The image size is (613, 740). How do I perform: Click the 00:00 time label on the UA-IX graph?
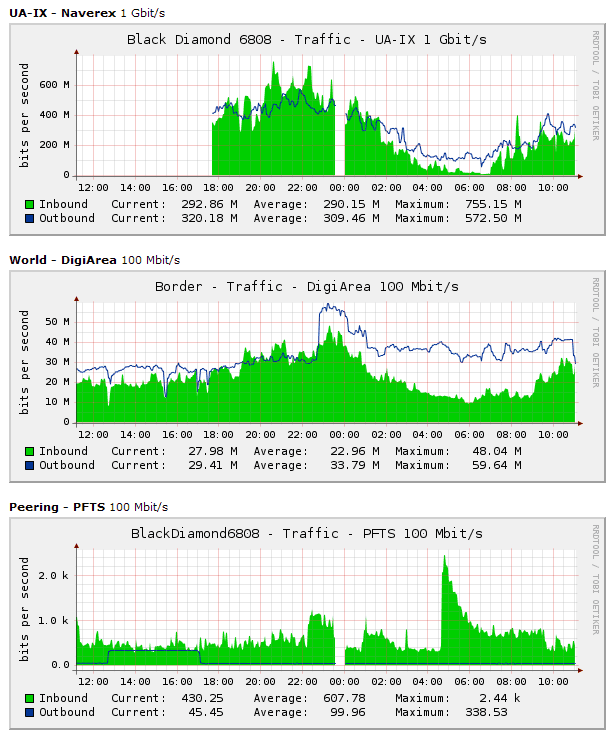tap(344, 186)
